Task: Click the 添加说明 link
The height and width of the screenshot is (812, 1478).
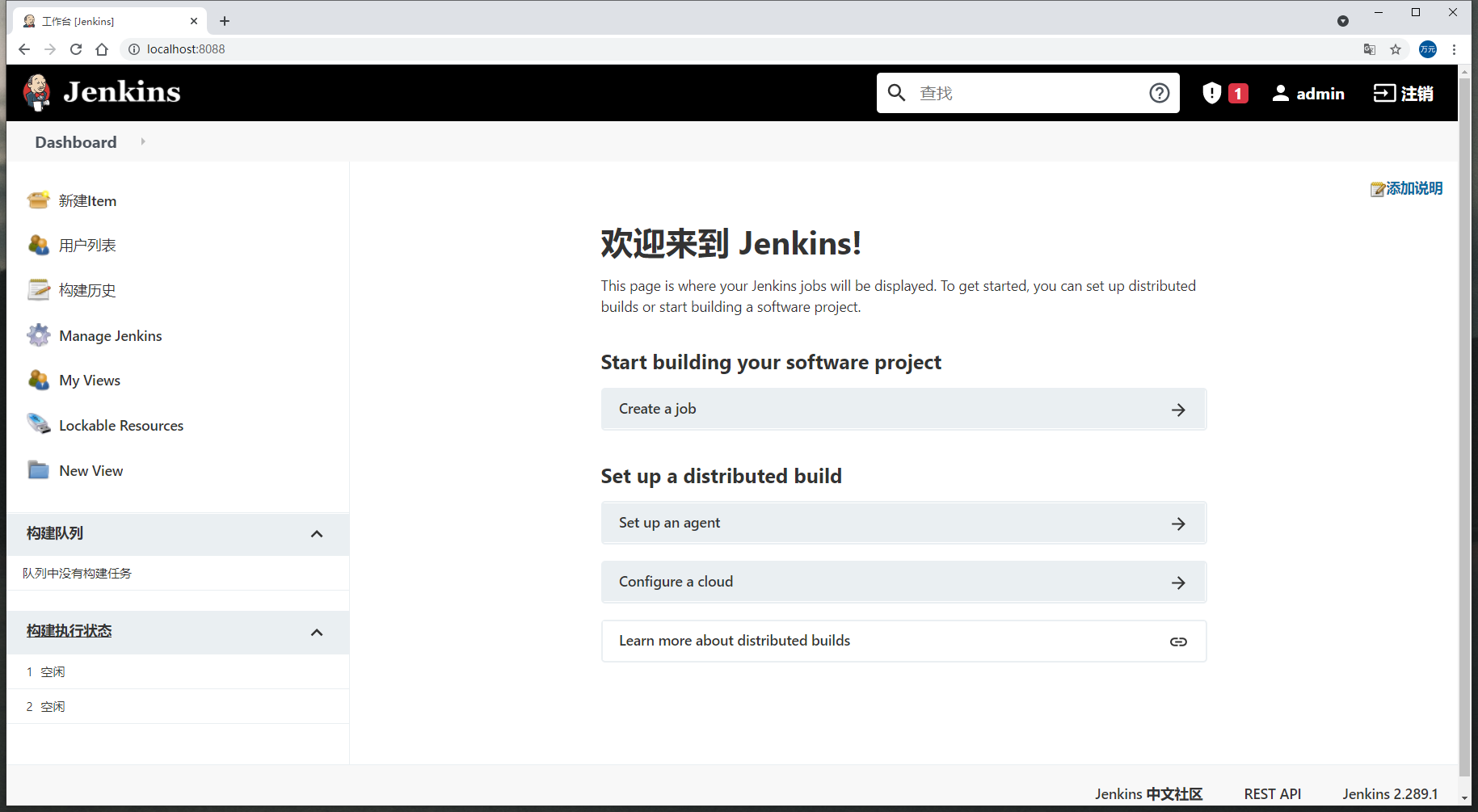Action: [x=1414, y=188]
